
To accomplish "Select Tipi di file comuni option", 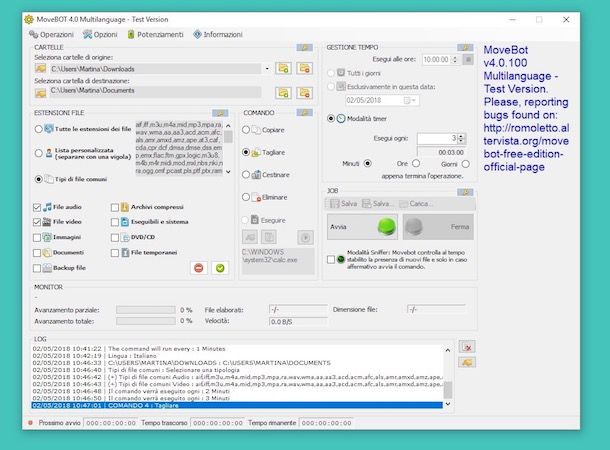I will click(x=38, y=179).
